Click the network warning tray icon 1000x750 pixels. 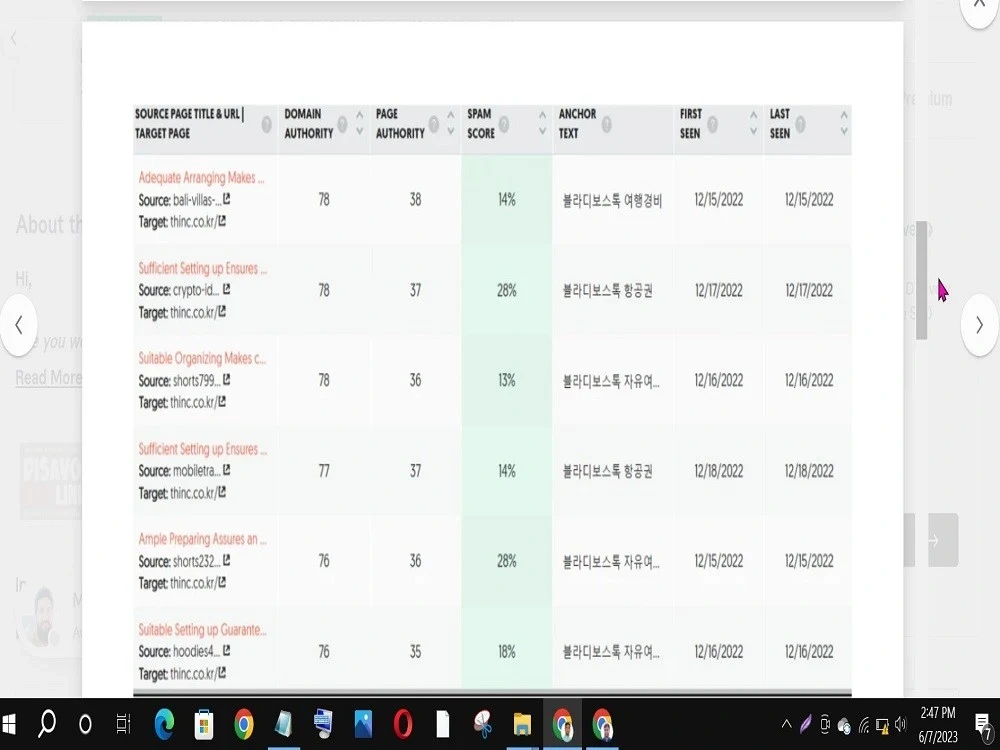click(882, 724)
